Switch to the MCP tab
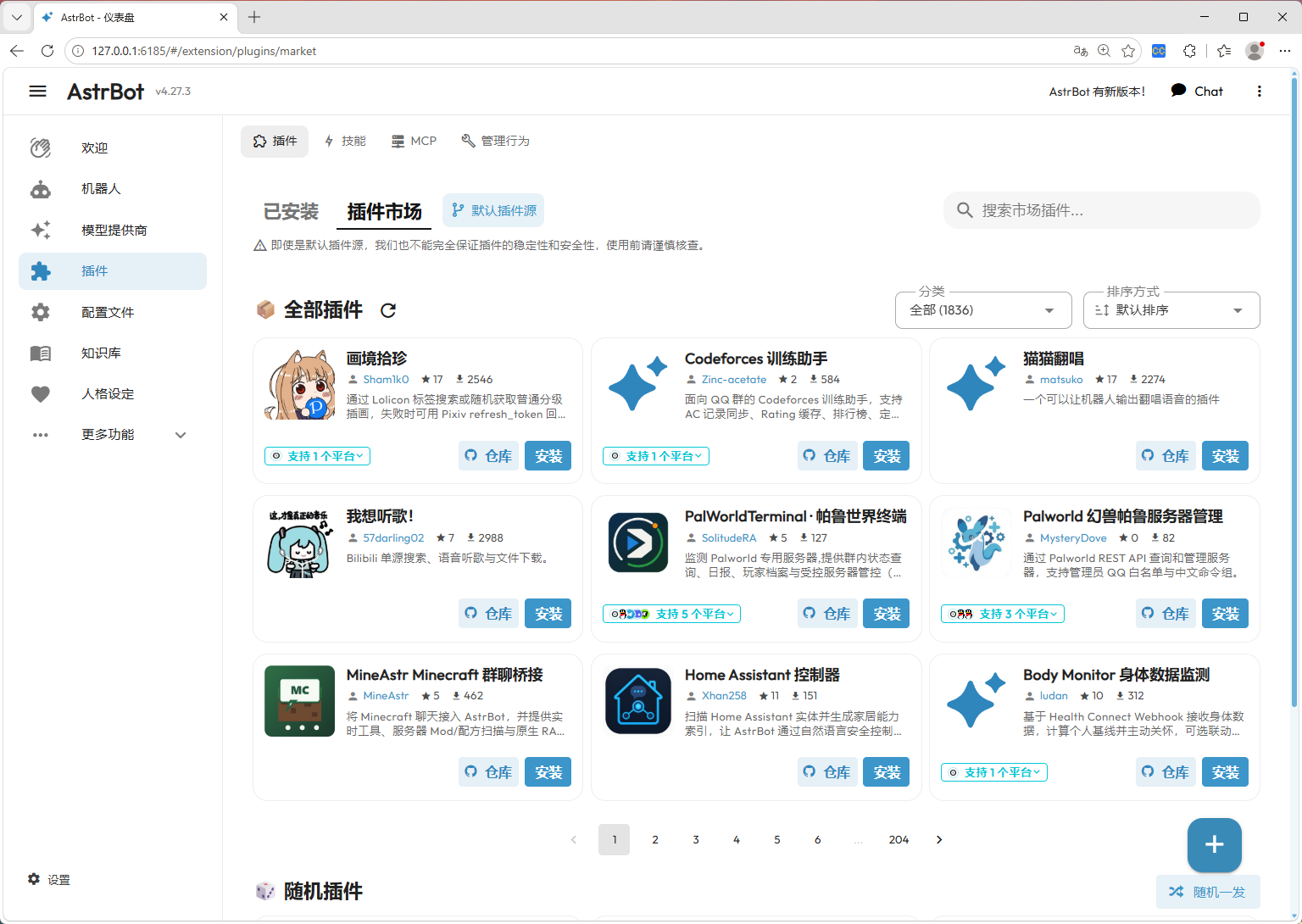Image resolution: width=1302 pixels, height=924 pixels. coord(414,142)
